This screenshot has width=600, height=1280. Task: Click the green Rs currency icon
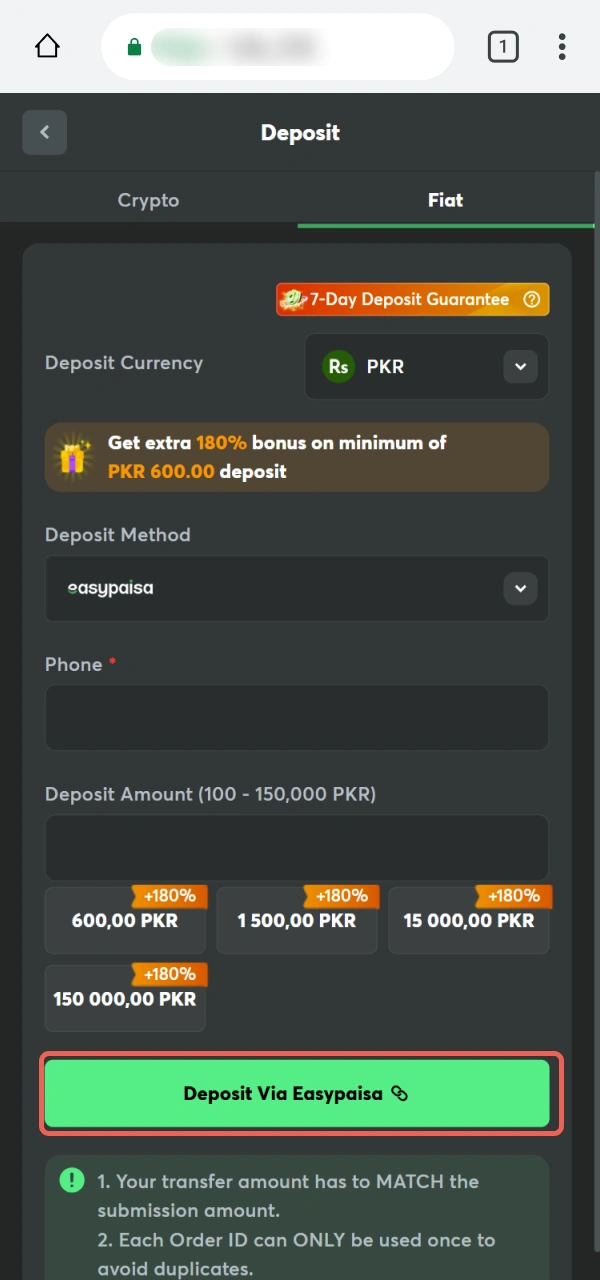coord(338,366)
